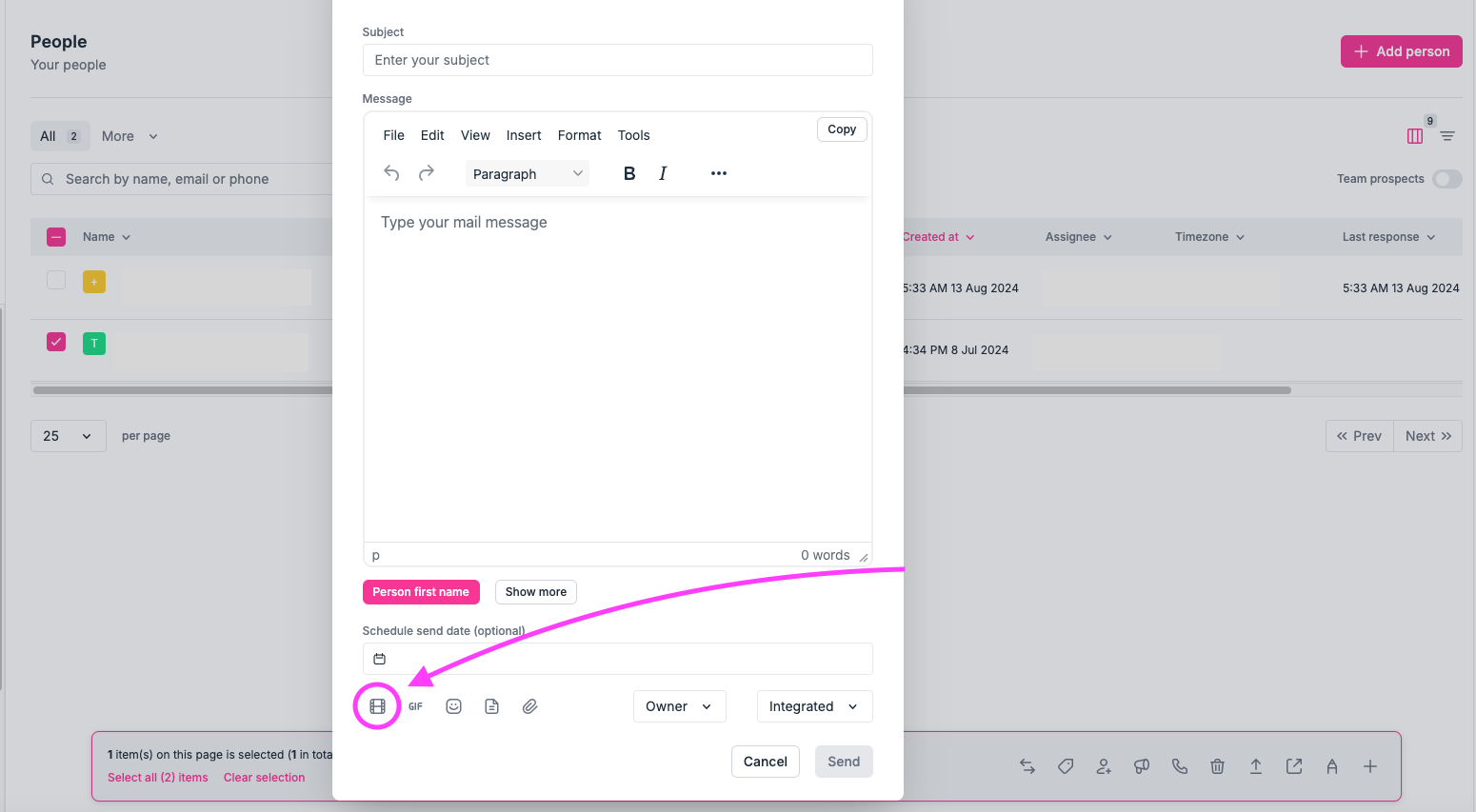
Task: Expand the Owner dropdown
Action: (679, 706)
